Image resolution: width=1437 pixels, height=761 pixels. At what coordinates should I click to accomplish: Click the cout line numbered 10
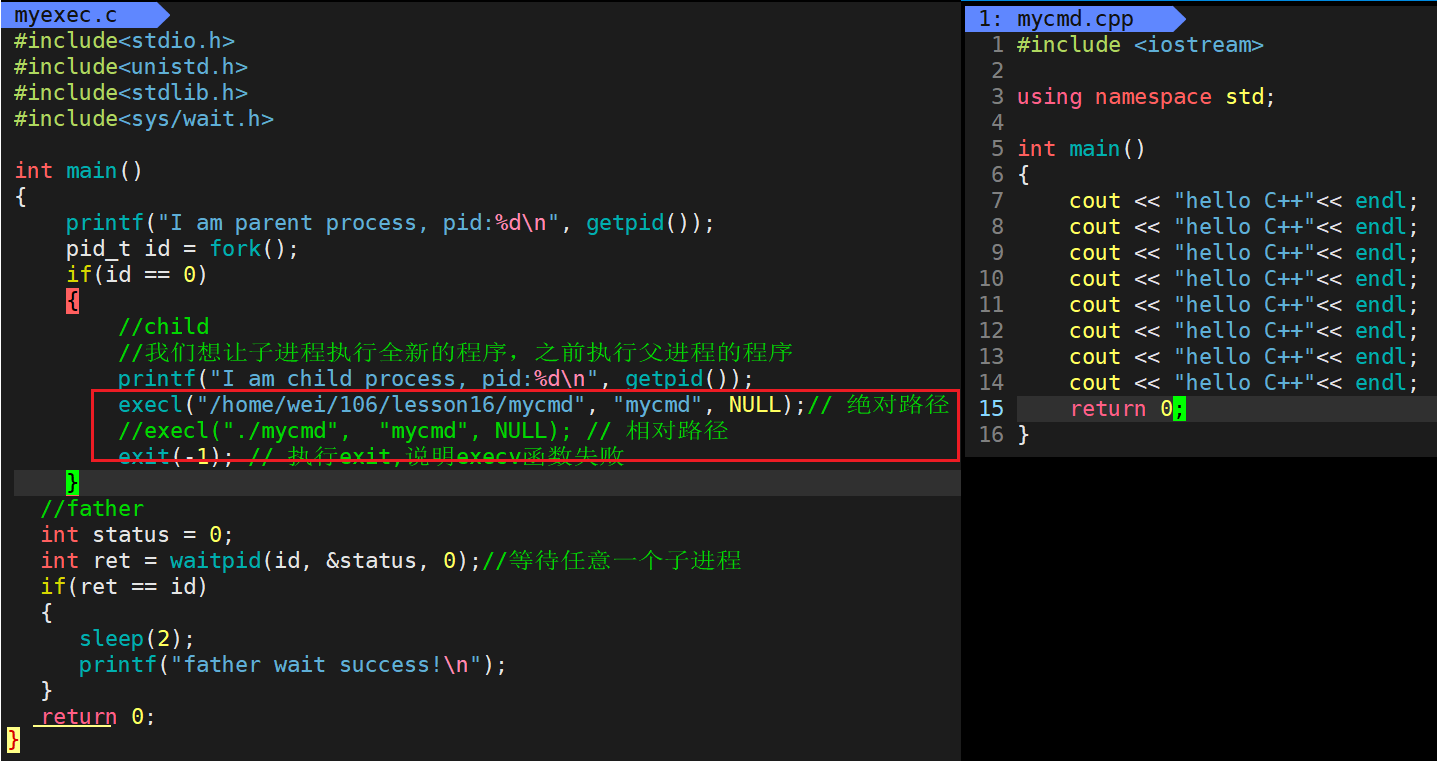point(1244,279)
